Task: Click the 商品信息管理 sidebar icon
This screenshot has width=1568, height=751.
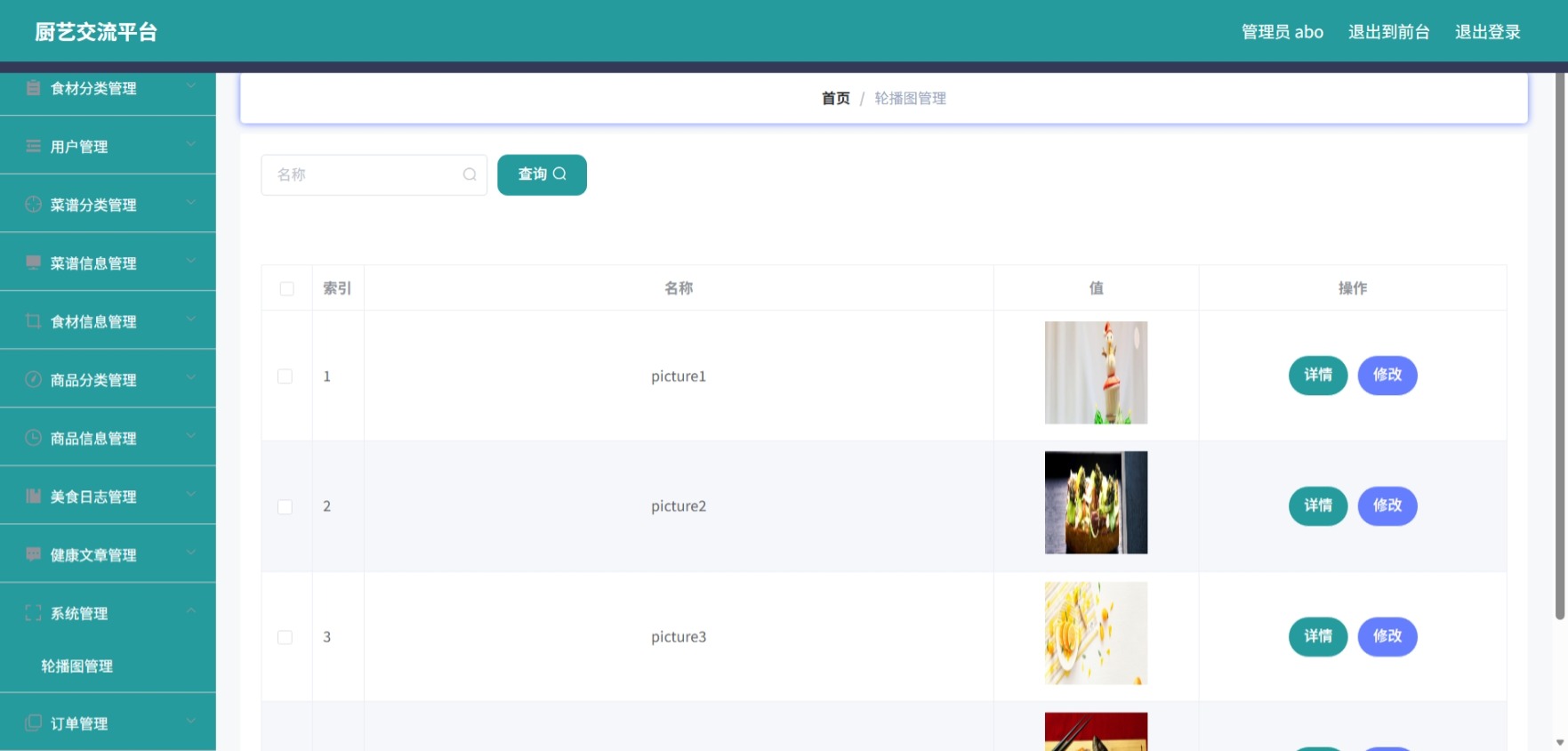Action: pyautogui.click(x=33, y=437)
